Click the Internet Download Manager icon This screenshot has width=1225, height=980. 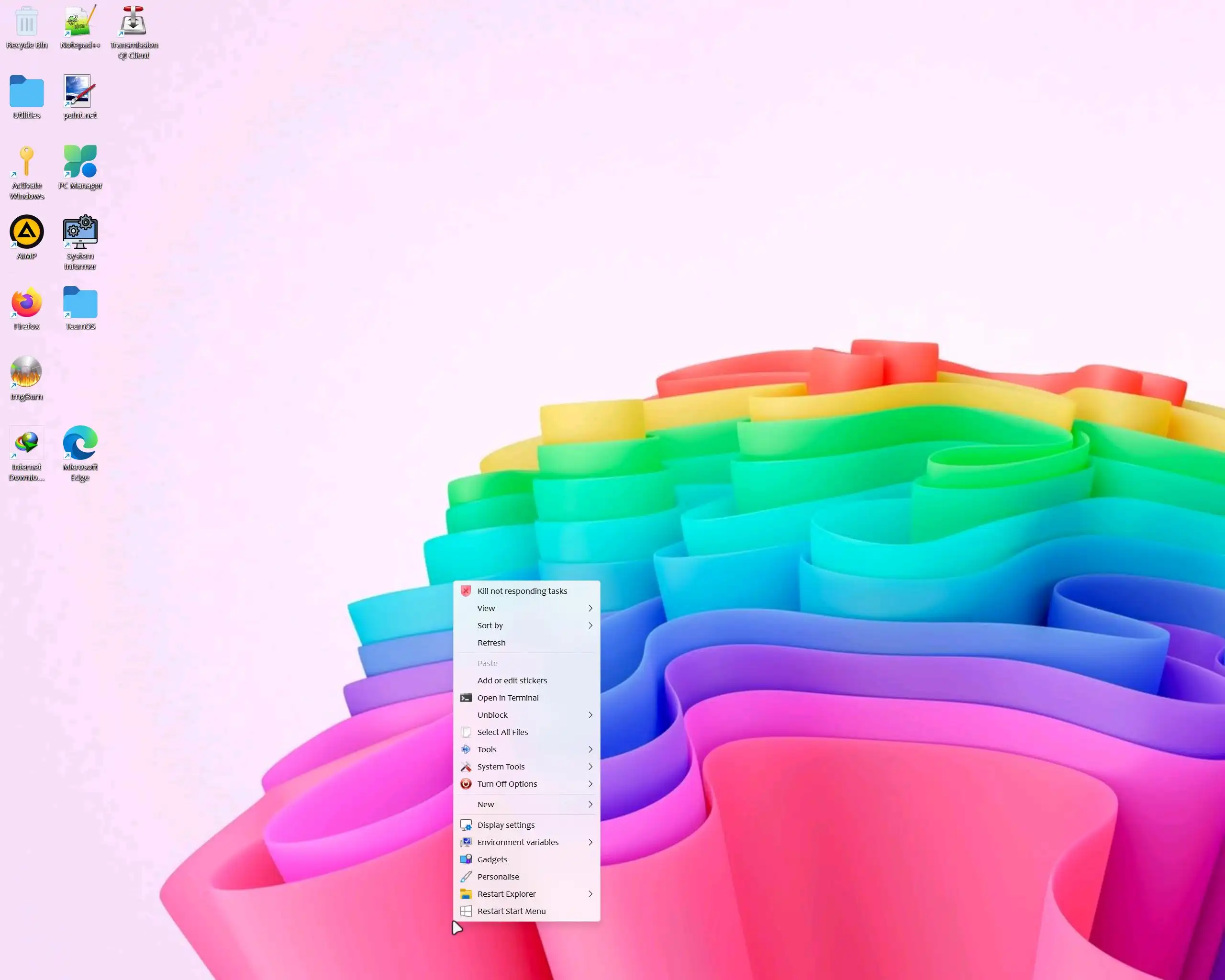point(26,443)
